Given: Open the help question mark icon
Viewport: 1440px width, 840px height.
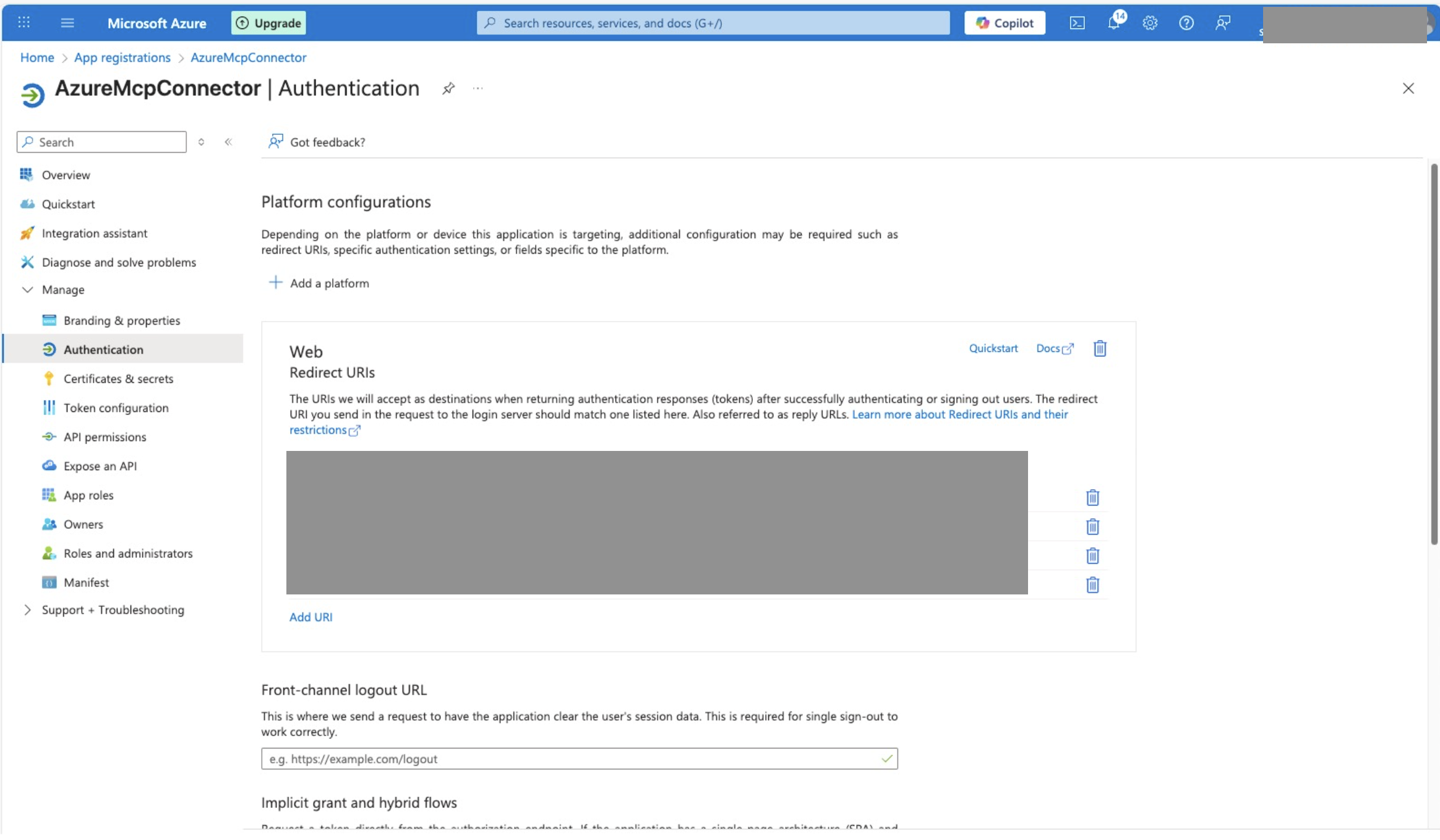Looking at the screenshot, I should (x=1186, y=23).
